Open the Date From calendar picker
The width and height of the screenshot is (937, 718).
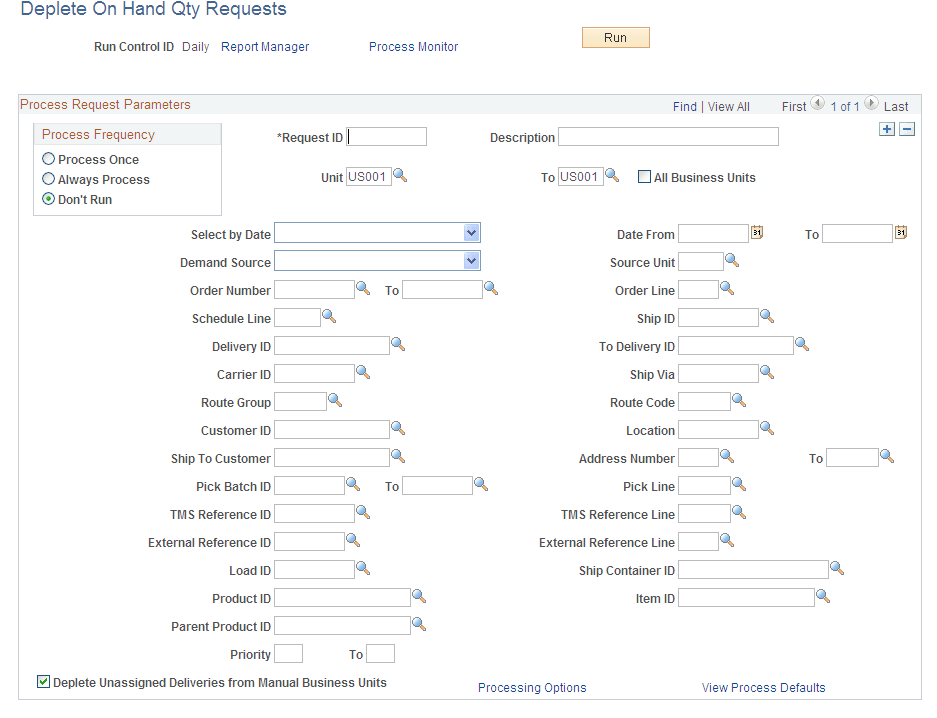(757, 231)
